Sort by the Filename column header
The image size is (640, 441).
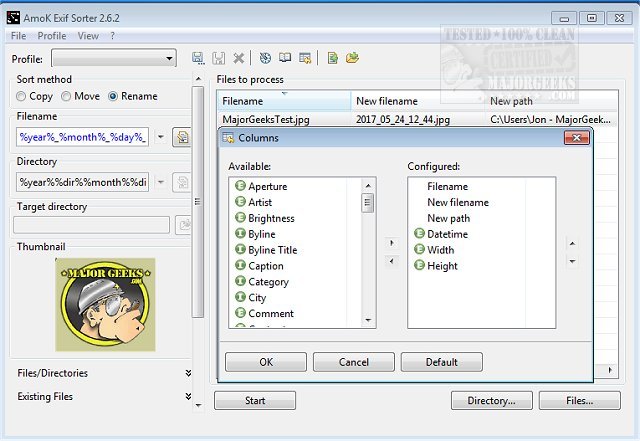[x=284, y=101]
